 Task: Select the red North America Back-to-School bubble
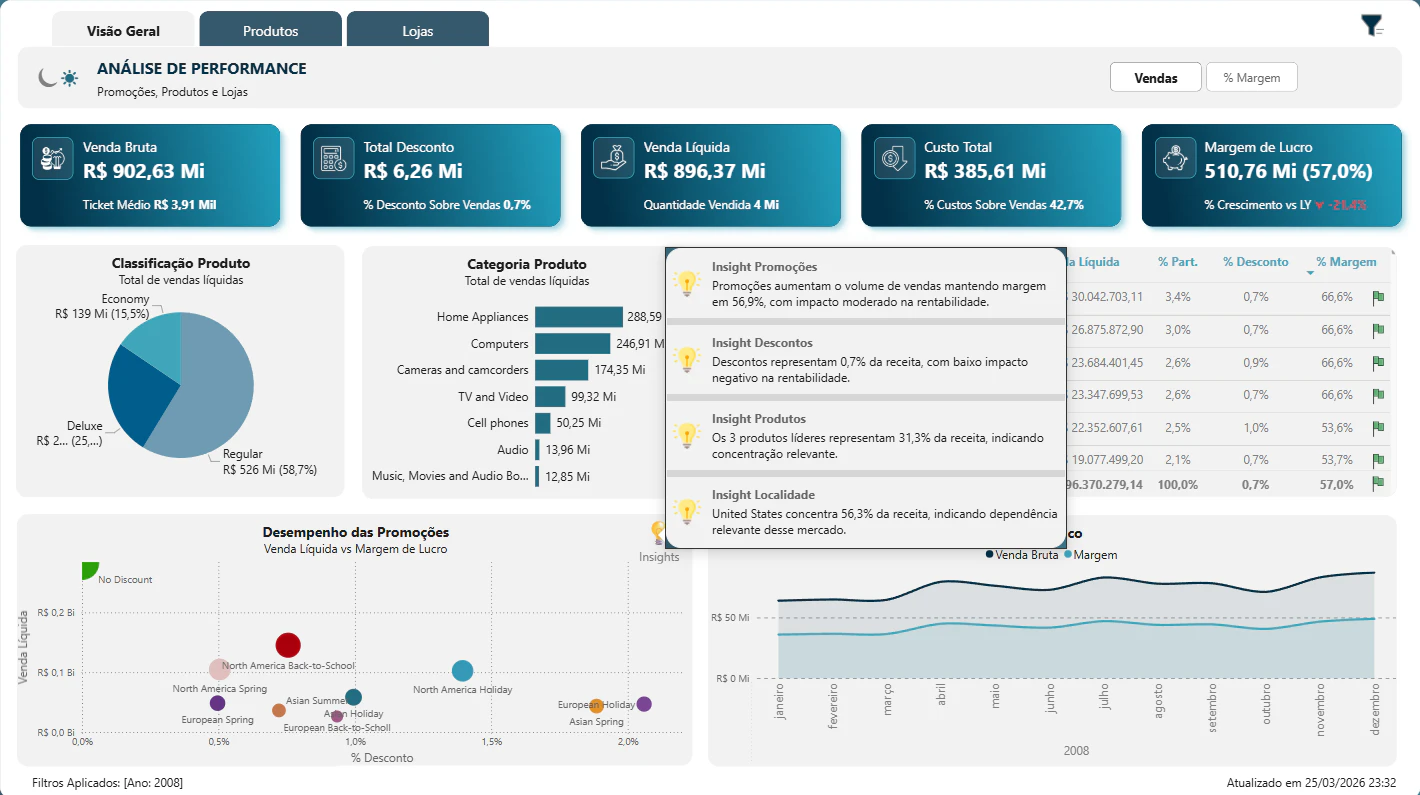[x=288, y=646]
